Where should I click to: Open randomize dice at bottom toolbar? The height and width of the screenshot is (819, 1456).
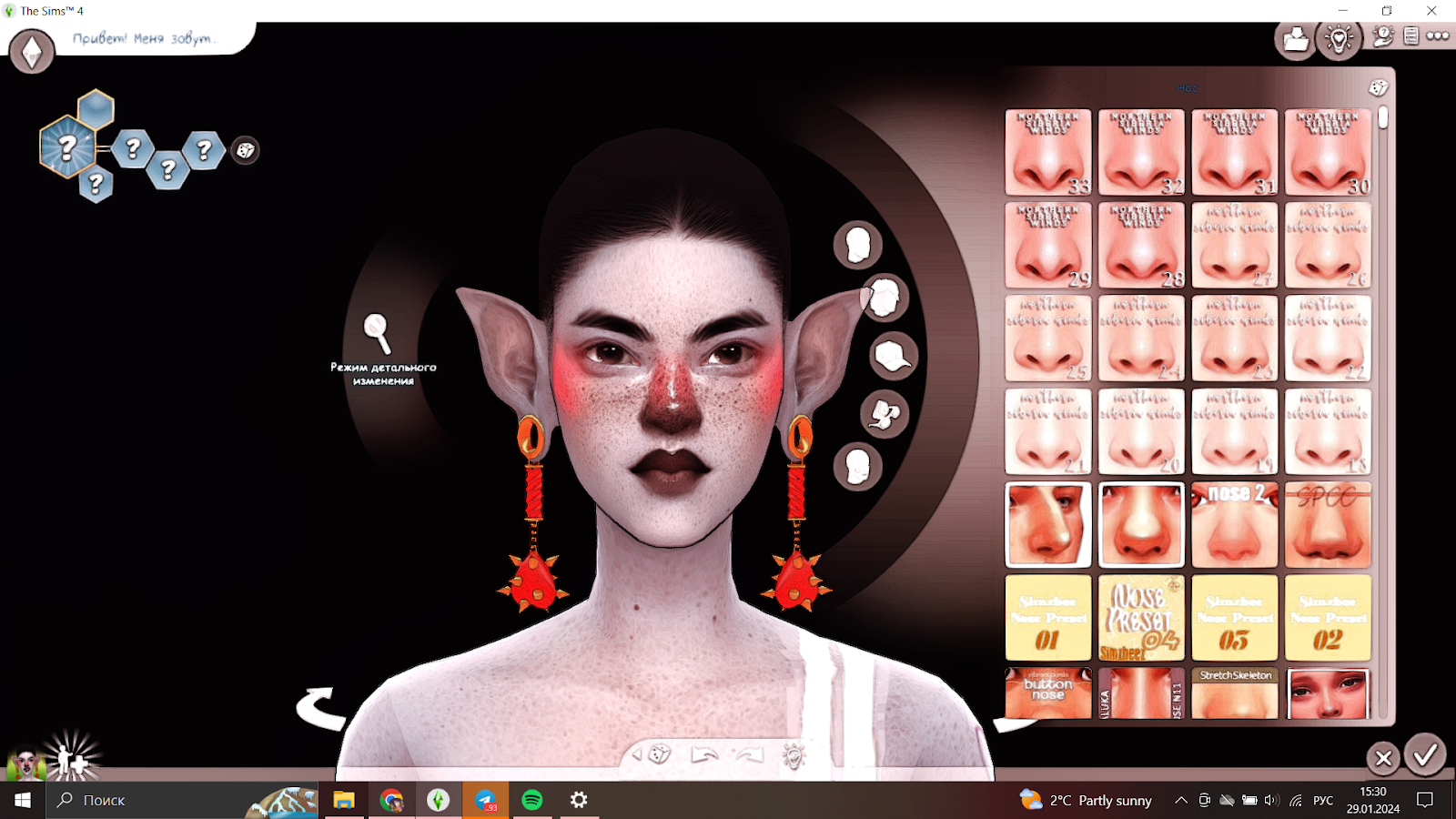pyautogui.click(x=662, y=753)
